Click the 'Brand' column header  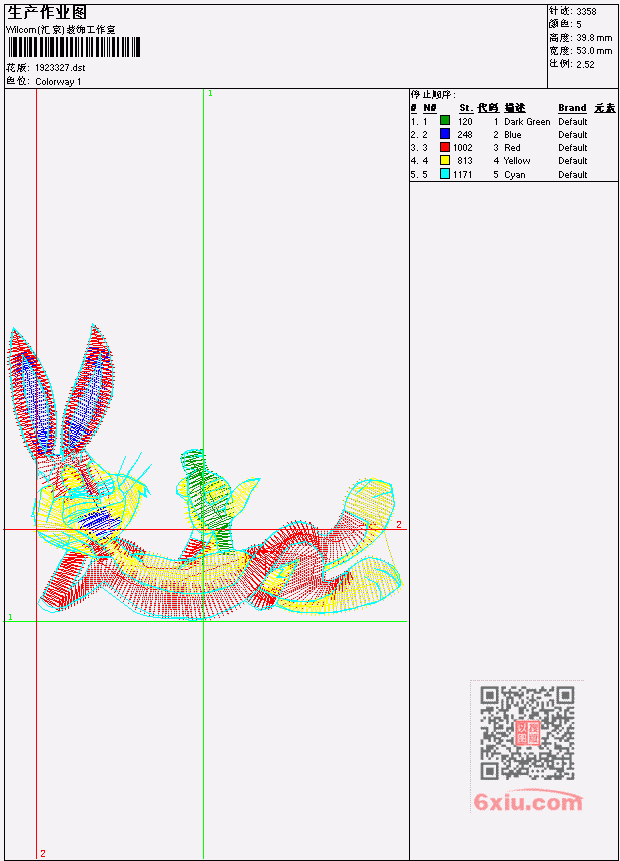pos(572,108)
